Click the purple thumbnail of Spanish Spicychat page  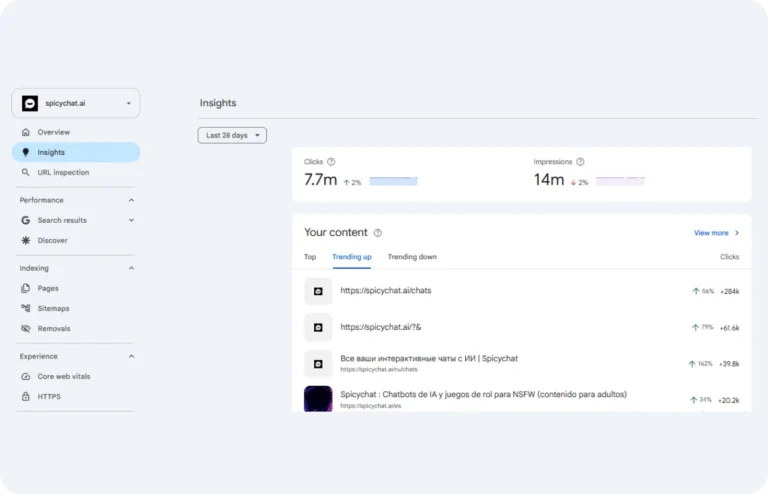coord(318,399)
